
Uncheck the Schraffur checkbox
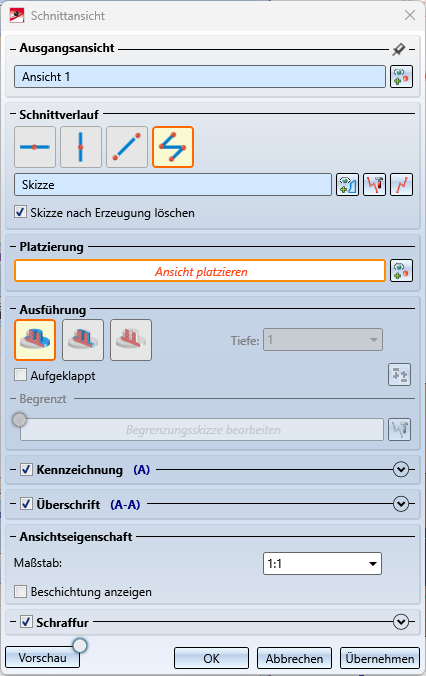click(26, 622)
